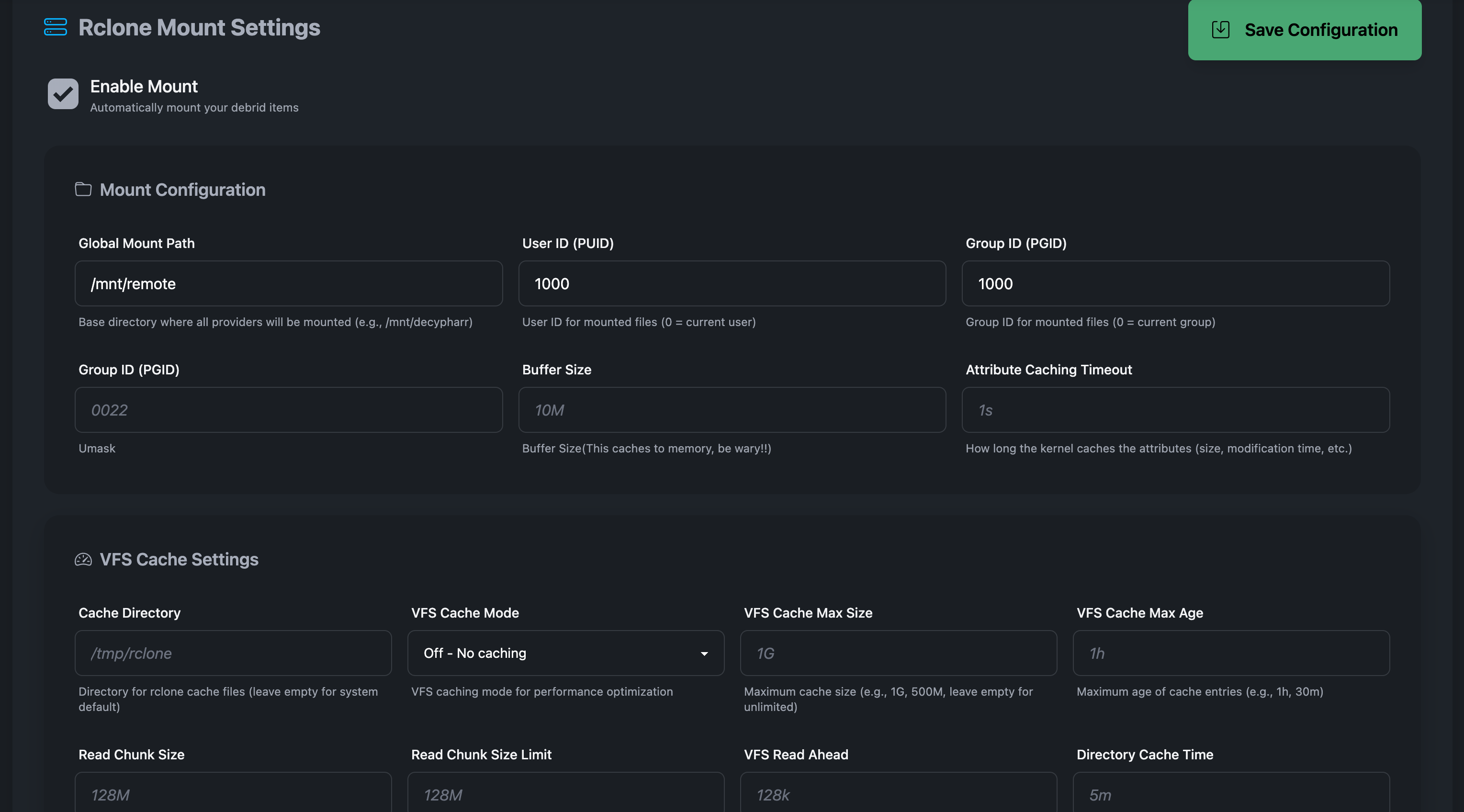Click the VFS Cache Mode dropdown arrow
The height and width of the screenshot is (812, 1464).
point(704,654)
